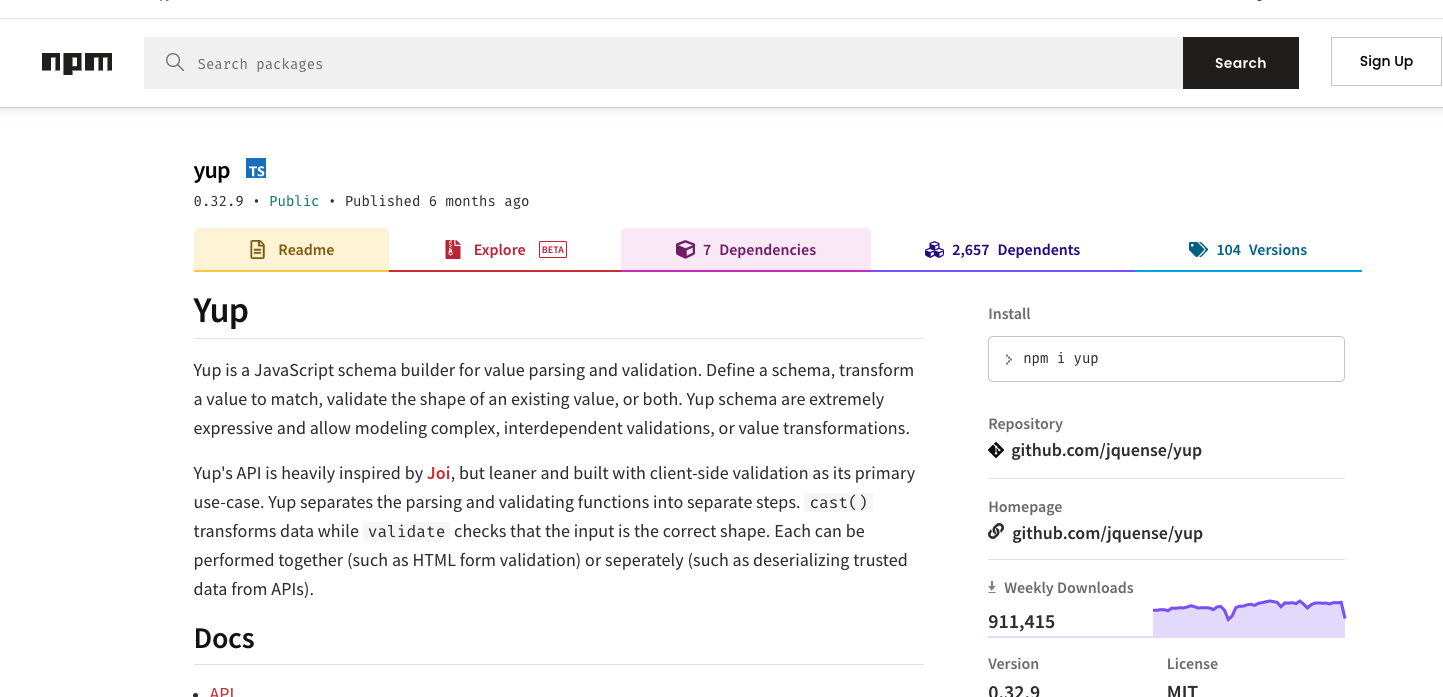Click the yup package title

point(212,171)
